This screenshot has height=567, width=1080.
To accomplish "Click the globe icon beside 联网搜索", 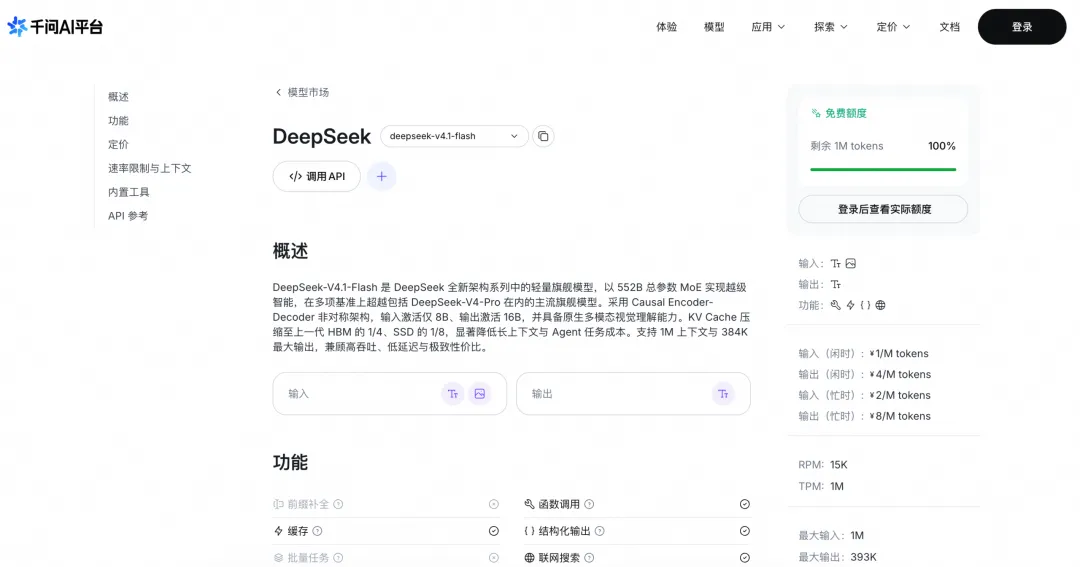I will tap(529, 558).
